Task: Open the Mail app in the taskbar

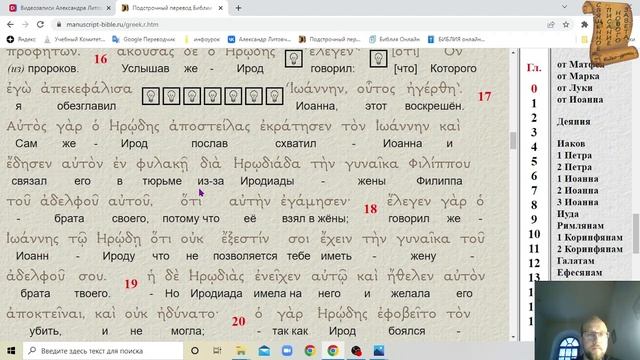Action: [x=264, y=351]
